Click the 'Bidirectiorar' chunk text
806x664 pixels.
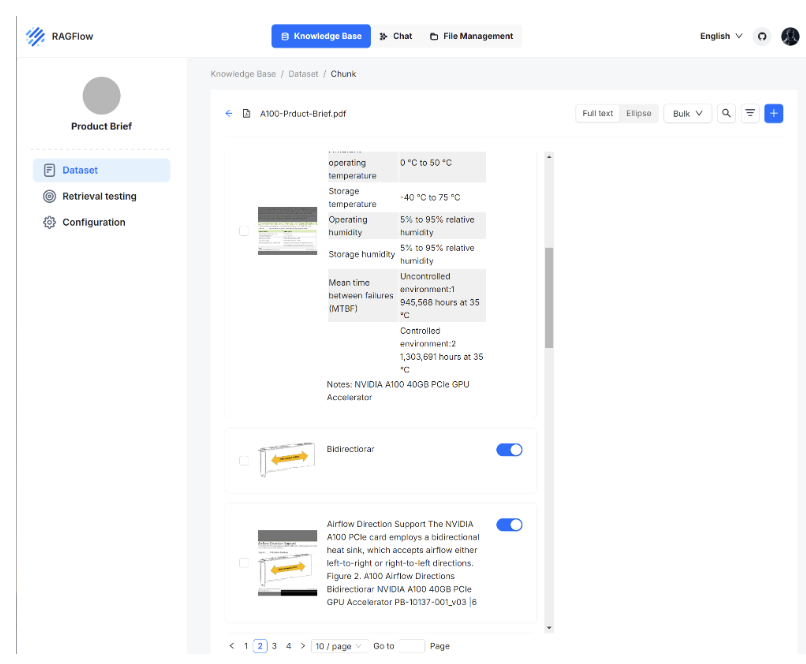(351, 449)
